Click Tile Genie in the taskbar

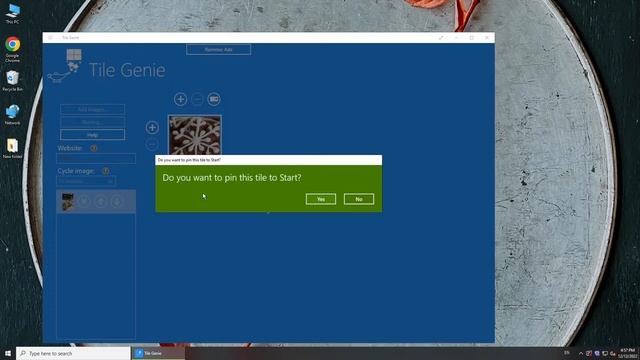coord(158,353)
